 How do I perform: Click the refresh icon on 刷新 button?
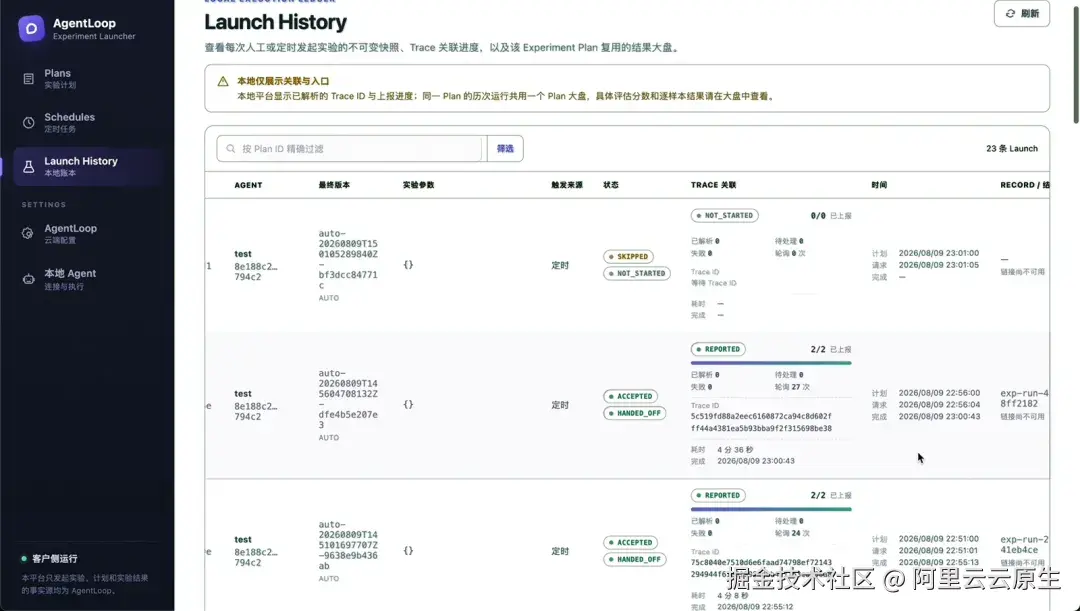(x=1010, y=14)
